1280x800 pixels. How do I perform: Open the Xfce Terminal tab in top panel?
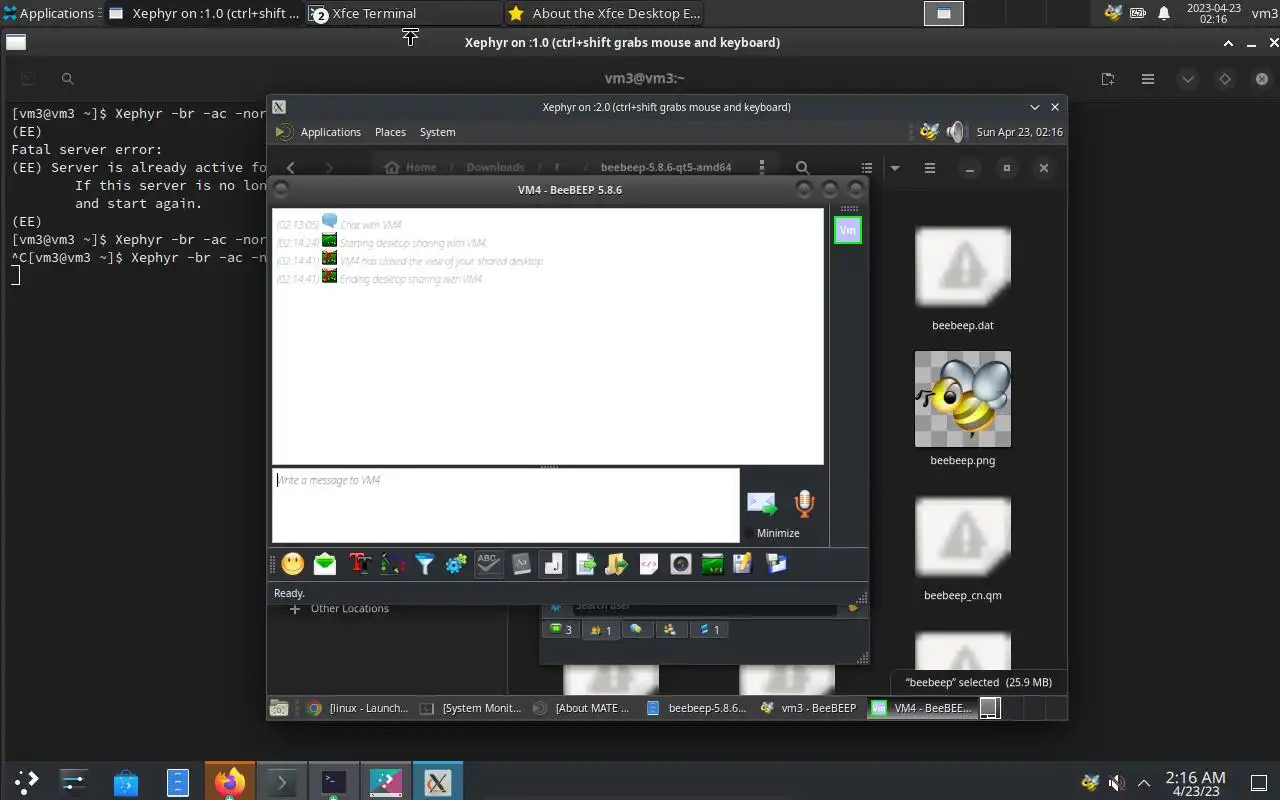pyautogui.click(x=404, y=13)
